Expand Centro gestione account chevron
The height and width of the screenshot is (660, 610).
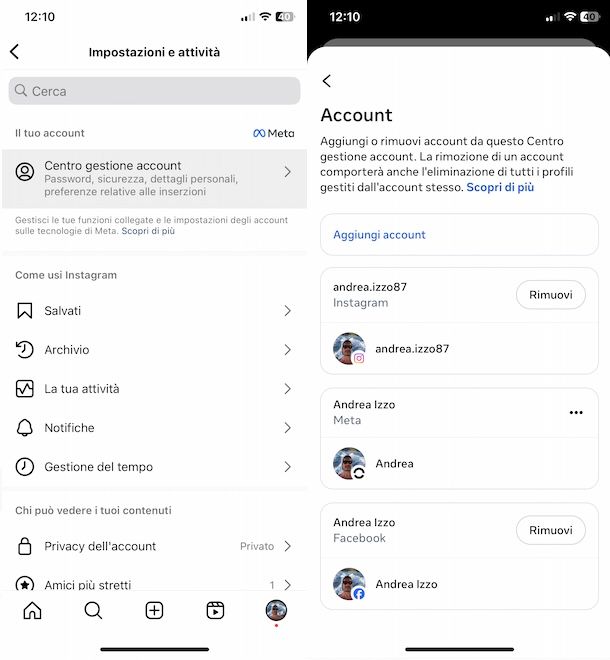(x=288, y=172)
